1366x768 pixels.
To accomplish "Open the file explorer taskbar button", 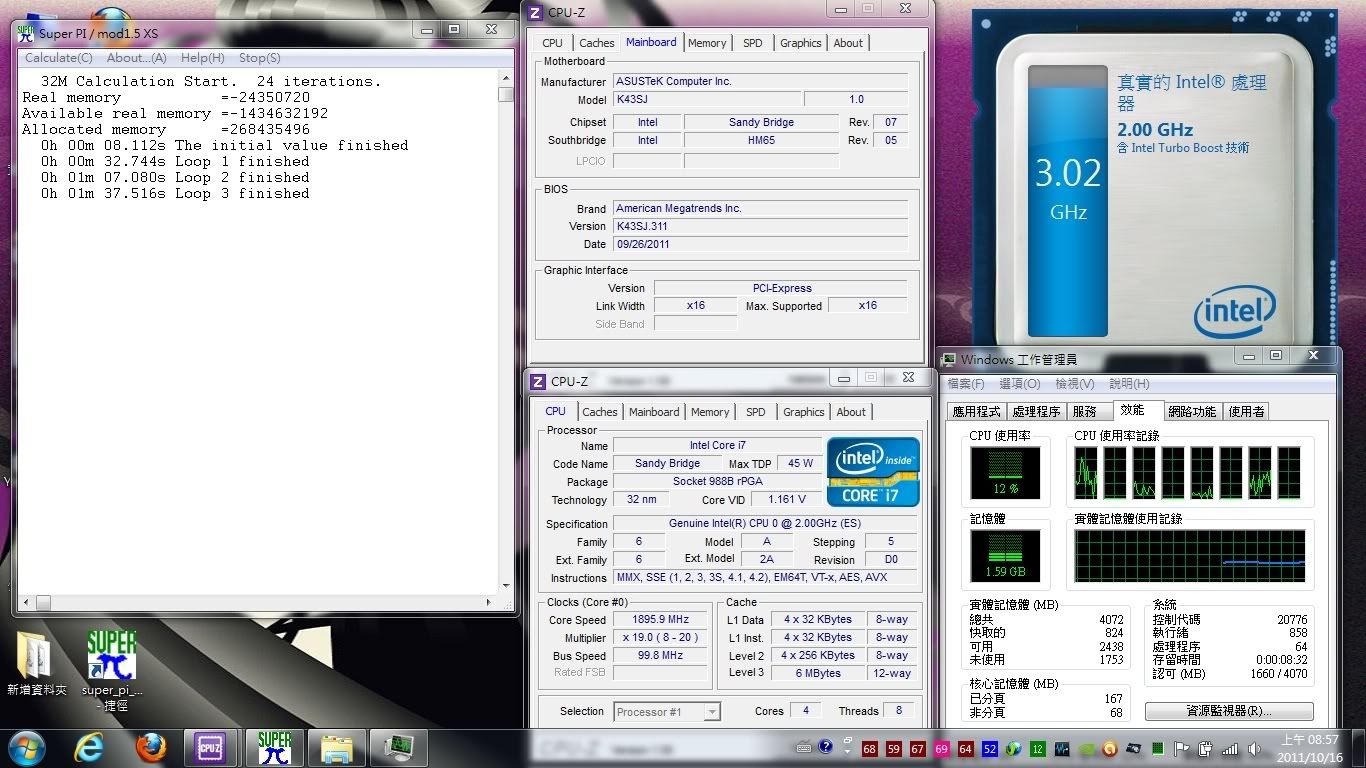I will [335, 748].
